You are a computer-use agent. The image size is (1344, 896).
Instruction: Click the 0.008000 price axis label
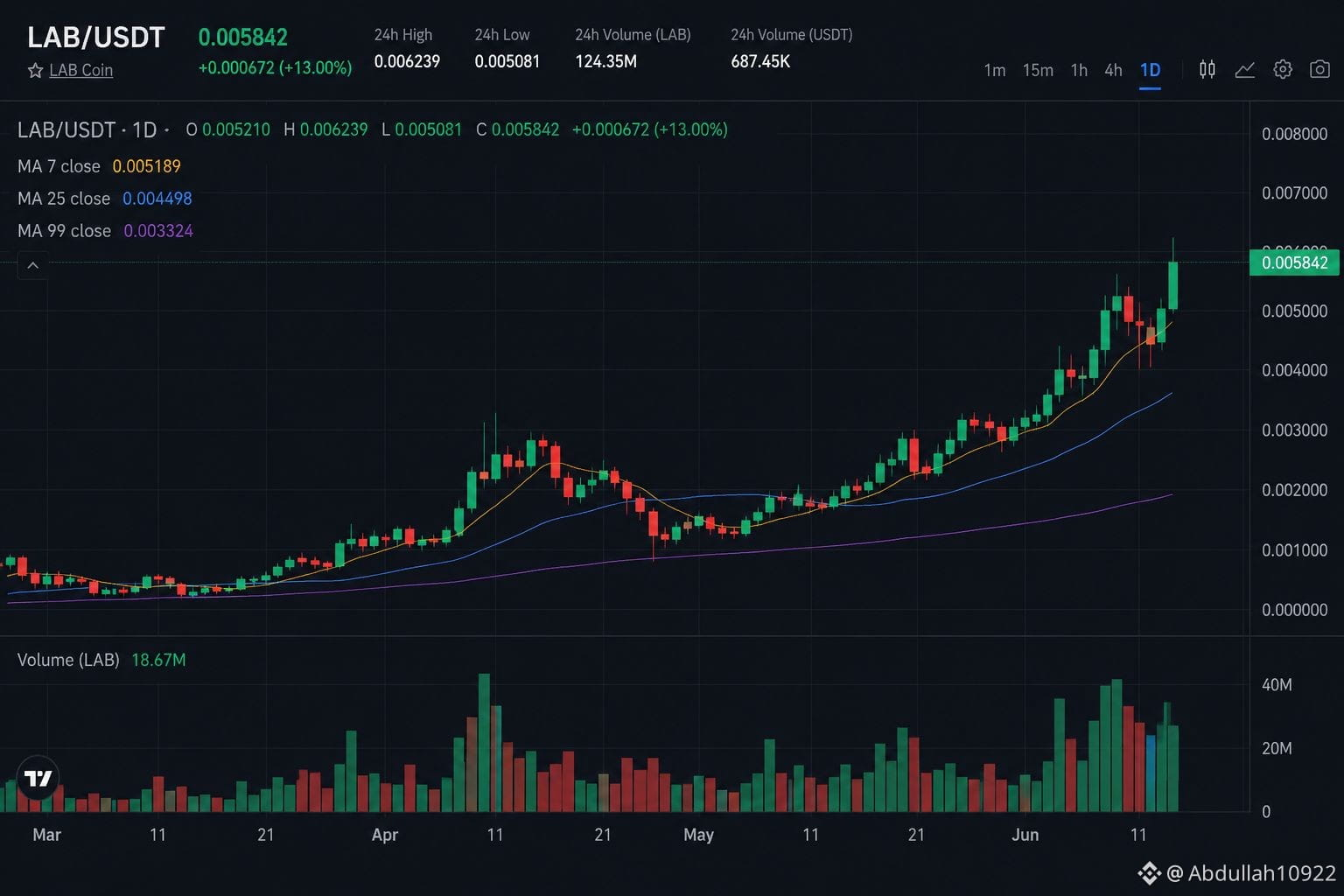[1294, 134]
